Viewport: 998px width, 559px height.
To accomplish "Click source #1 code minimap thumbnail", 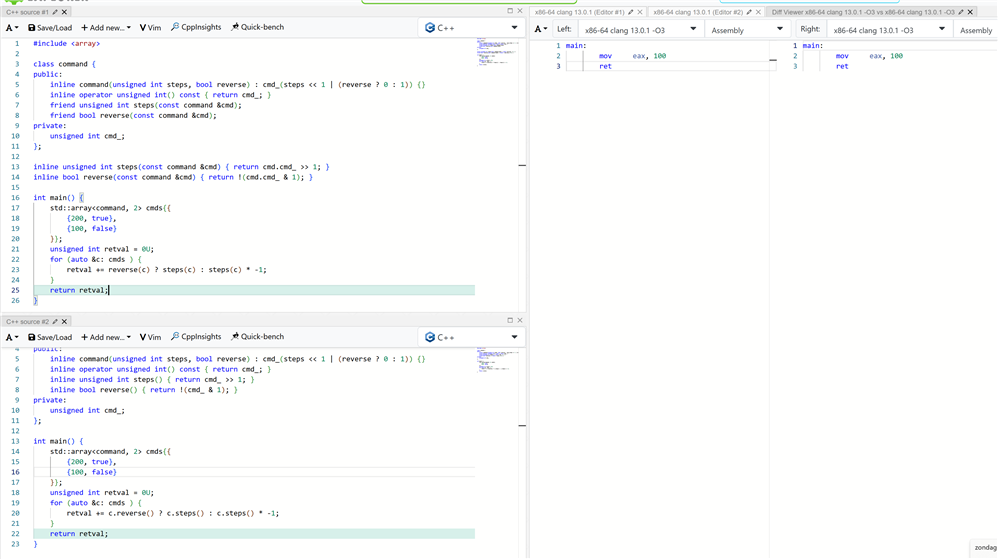I will point(497,52).
